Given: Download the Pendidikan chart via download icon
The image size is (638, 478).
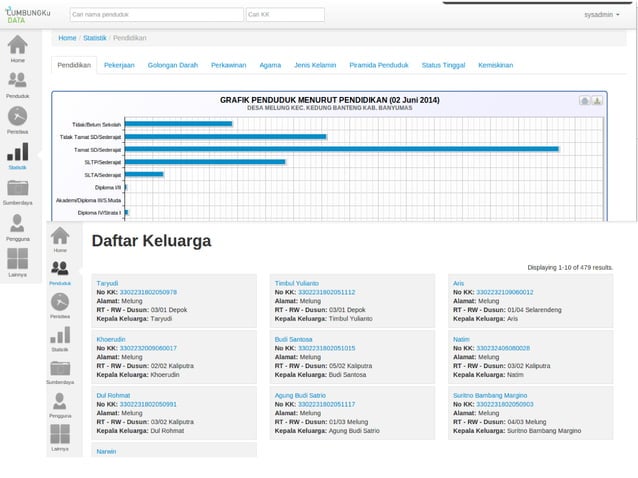Looking at the screenshot, I should (597, 101).
